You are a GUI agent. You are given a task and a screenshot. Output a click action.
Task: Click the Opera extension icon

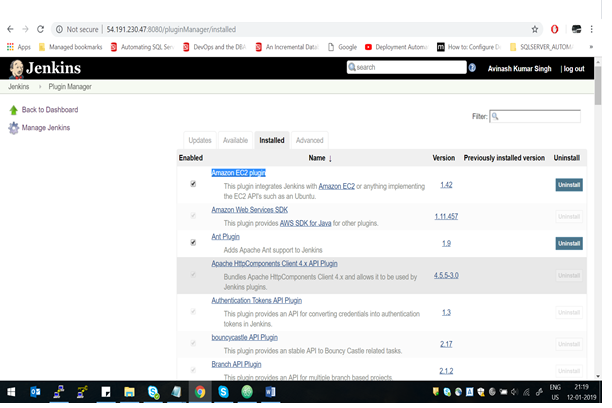tap(554, 29)
